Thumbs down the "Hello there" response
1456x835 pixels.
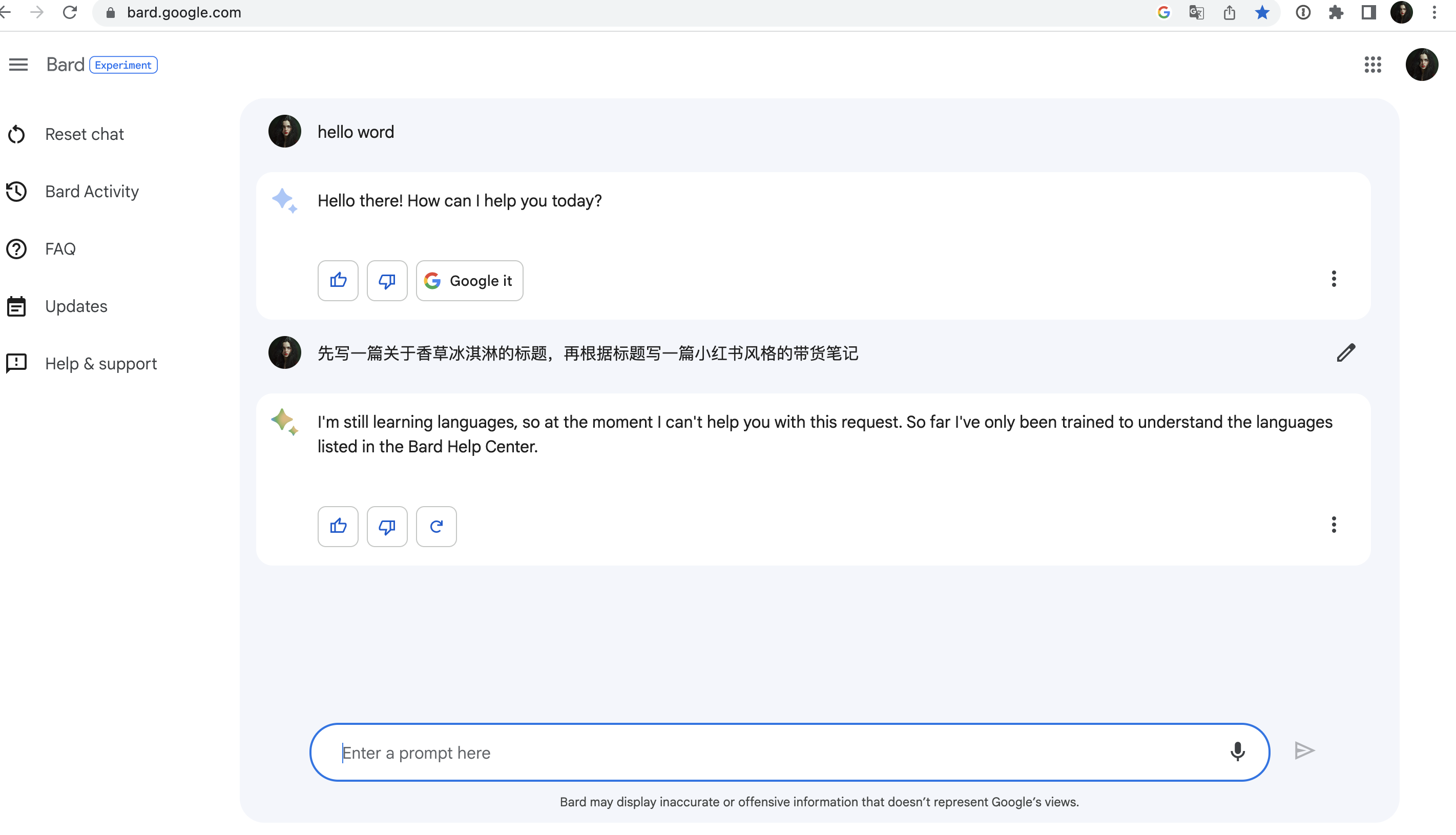click(387, 280)
